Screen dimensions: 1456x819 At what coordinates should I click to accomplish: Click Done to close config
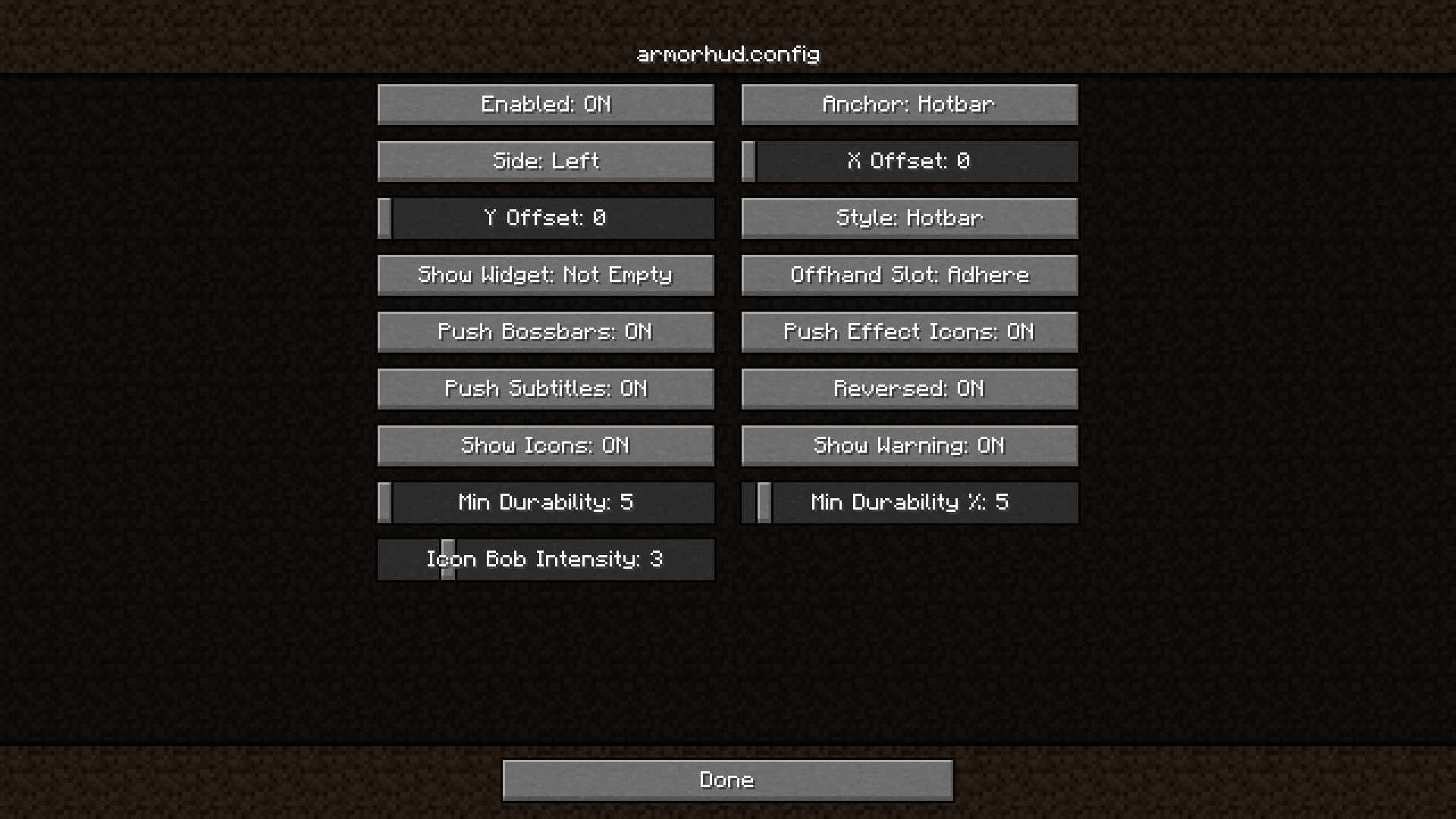(x=728, y=780)
